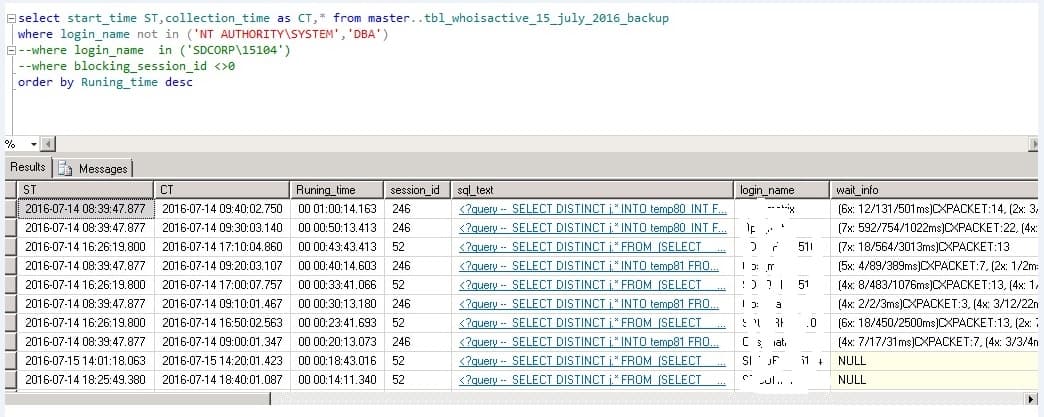Click the Messages tab icon

(x=66, y=169)
